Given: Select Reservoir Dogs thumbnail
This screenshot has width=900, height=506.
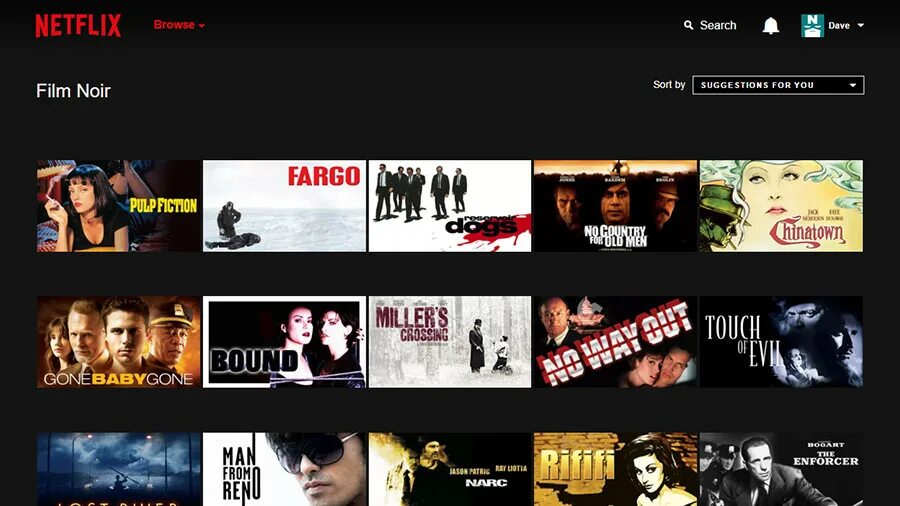Looking at the screenshot, I should (450, 206).
